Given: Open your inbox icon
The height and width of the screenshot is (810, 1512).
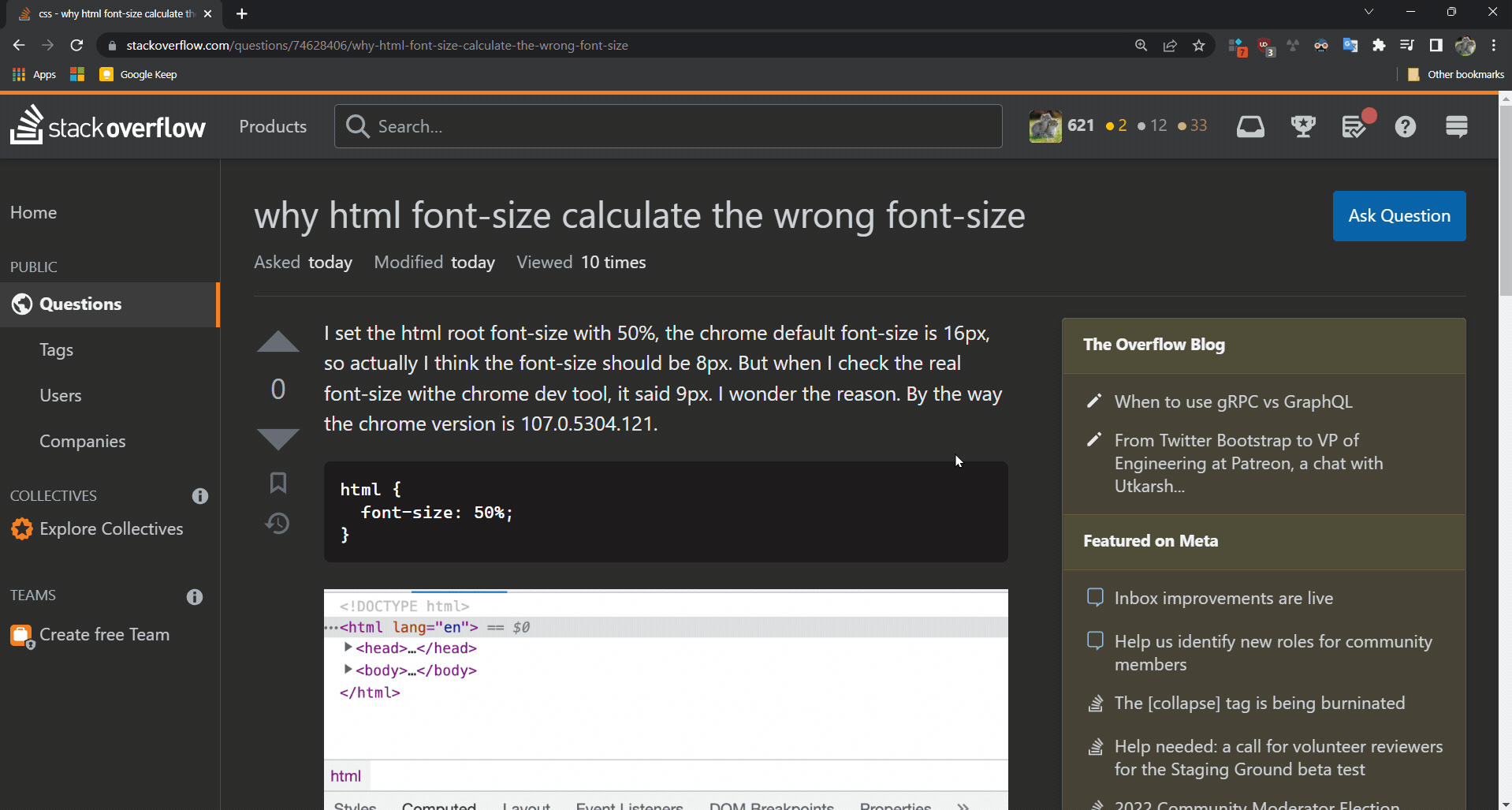Looking at the screenshot, I should click(x=1250, y=126).
